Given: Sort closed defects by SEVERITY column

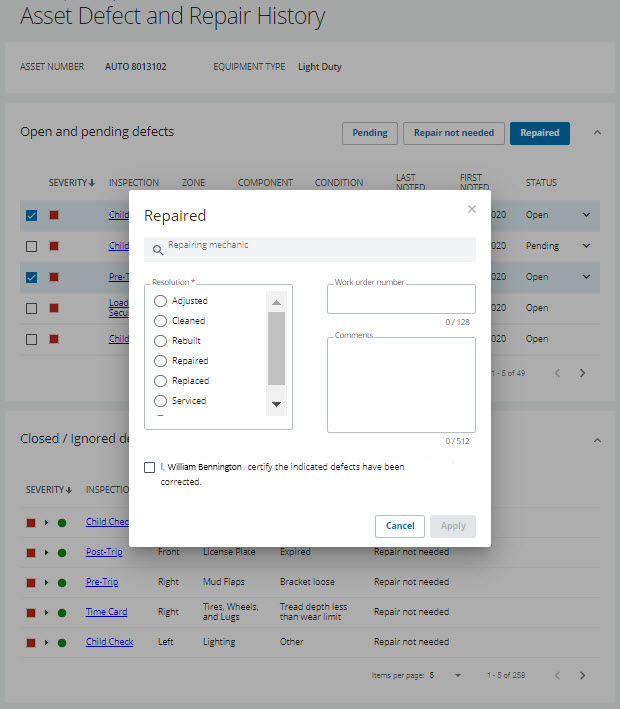Looking at the screenshot, I should (x=49, y=490).
